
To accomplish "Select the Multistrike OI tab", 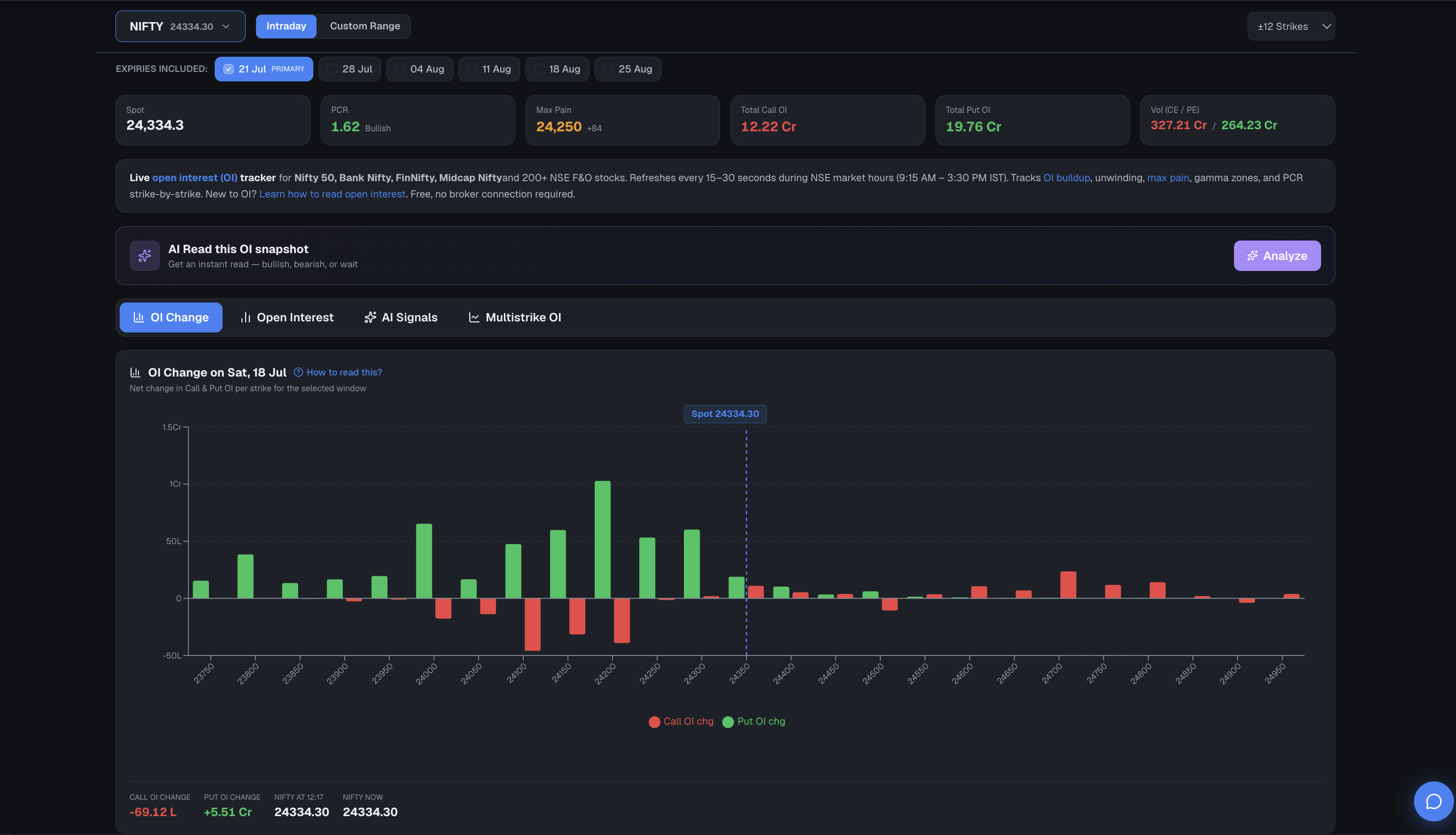I will click(x=514, y=317).
